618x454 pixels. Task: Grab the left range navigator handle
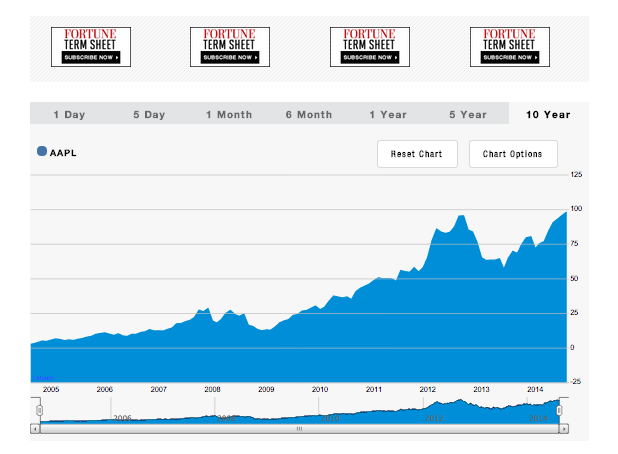tap(39, 410)
